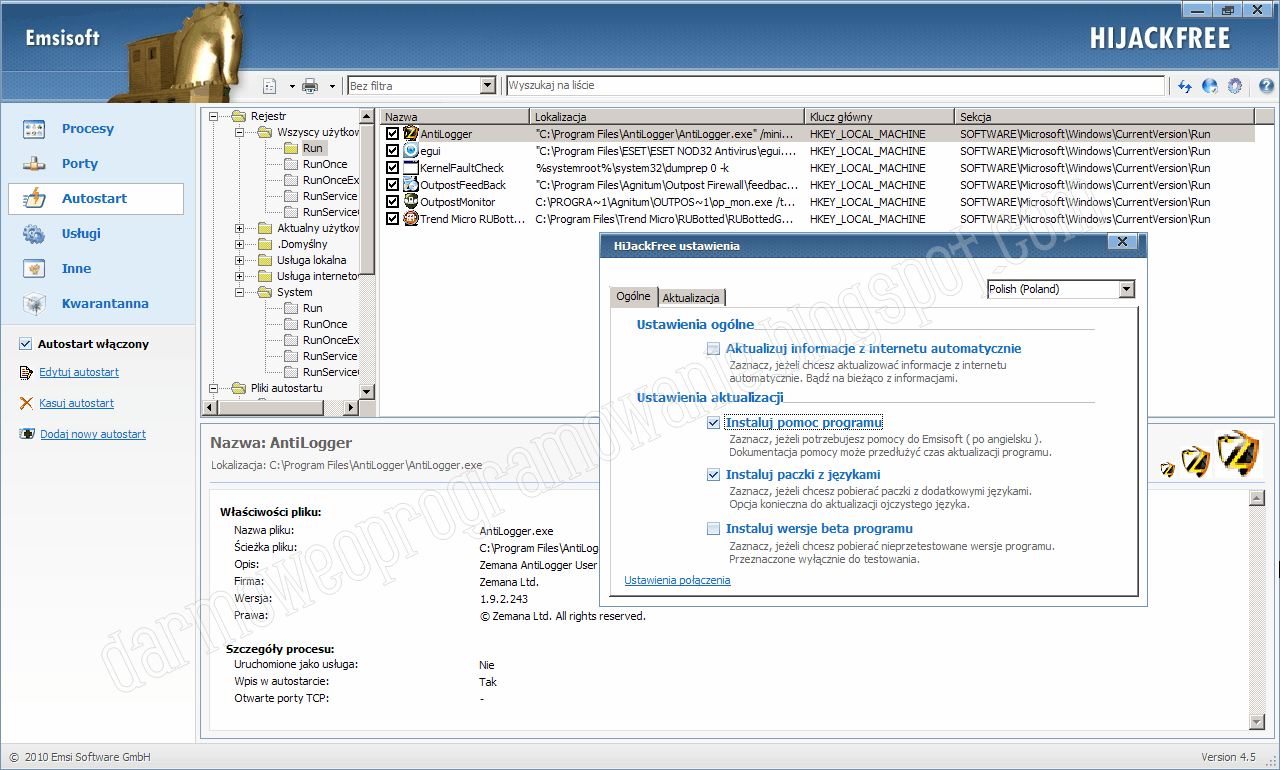Sort list by the Lokalizacja column
1280x770 pixels.
click(667, 116)
